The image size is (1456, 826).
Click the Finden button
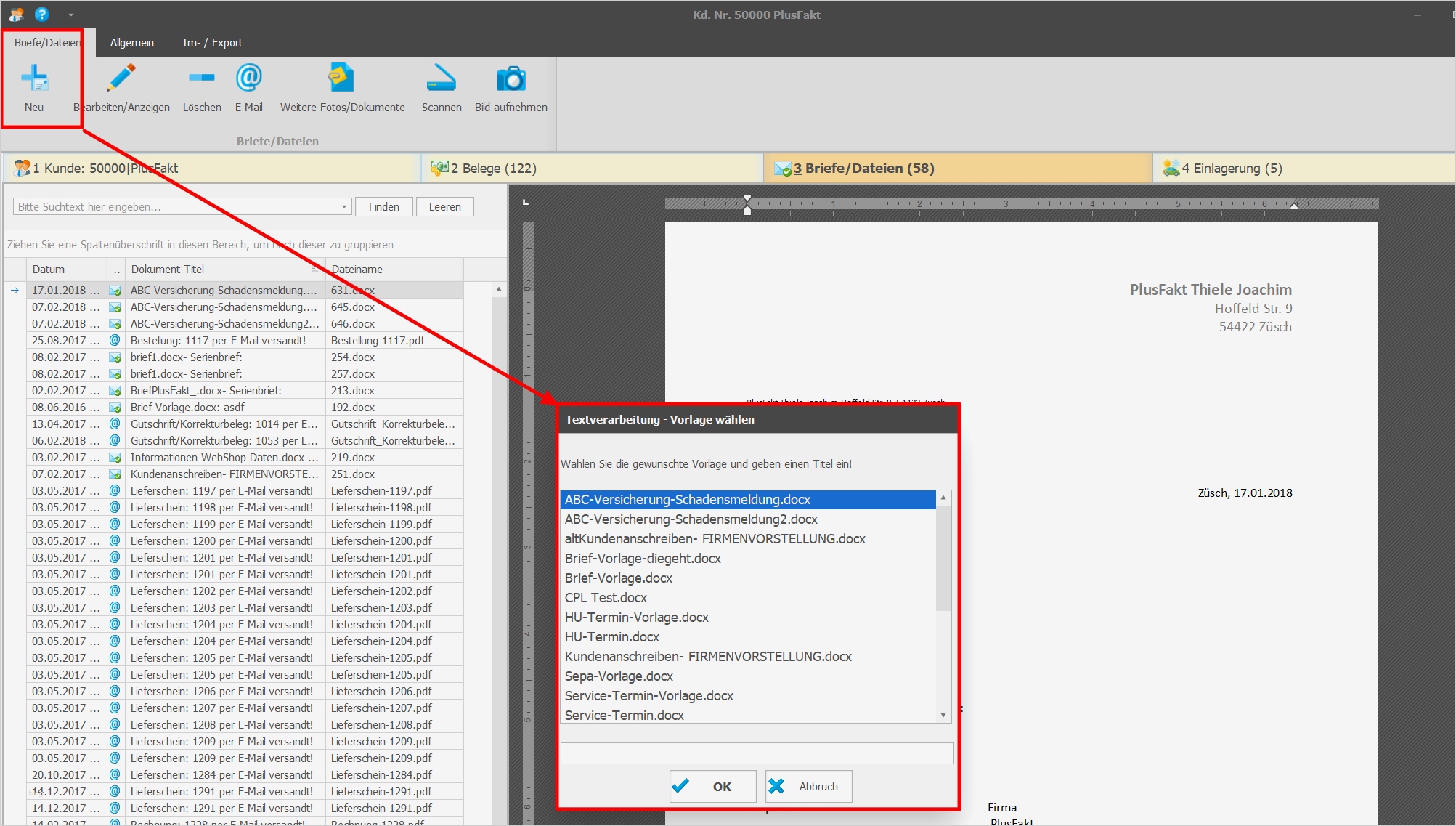coord(383,207)
